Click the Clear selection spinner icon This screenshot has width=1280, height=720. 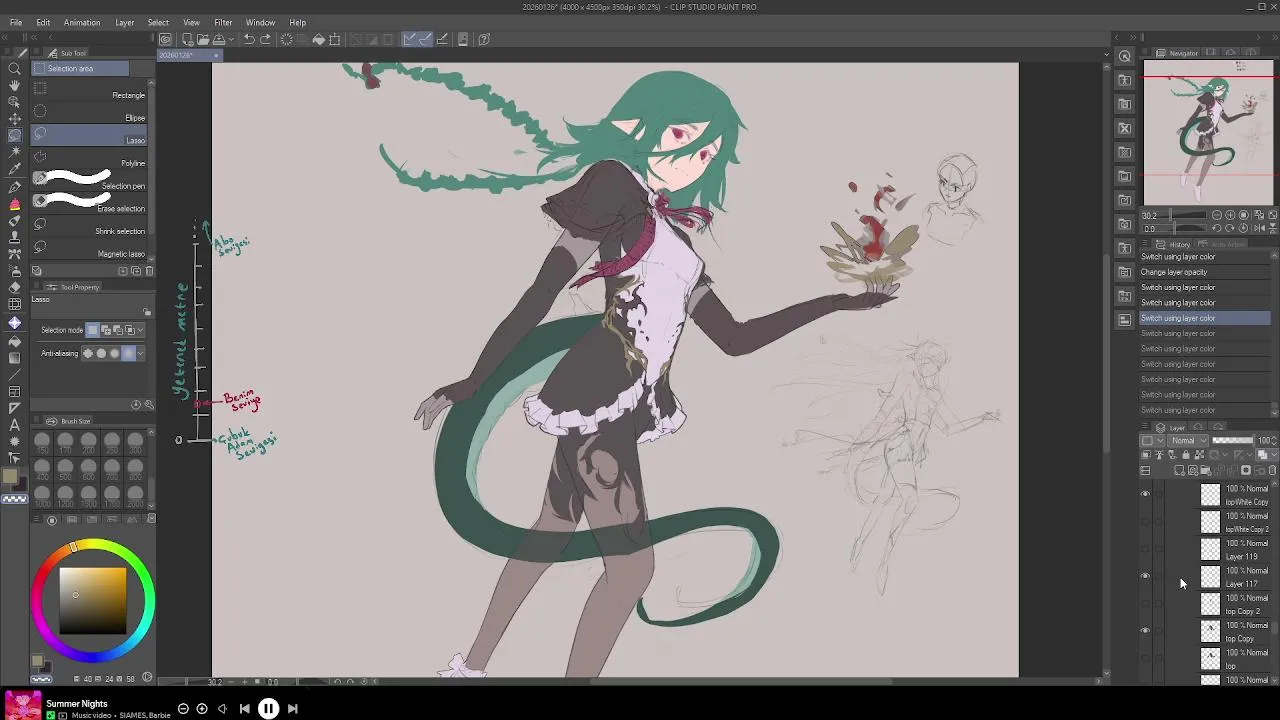(287, 40)
